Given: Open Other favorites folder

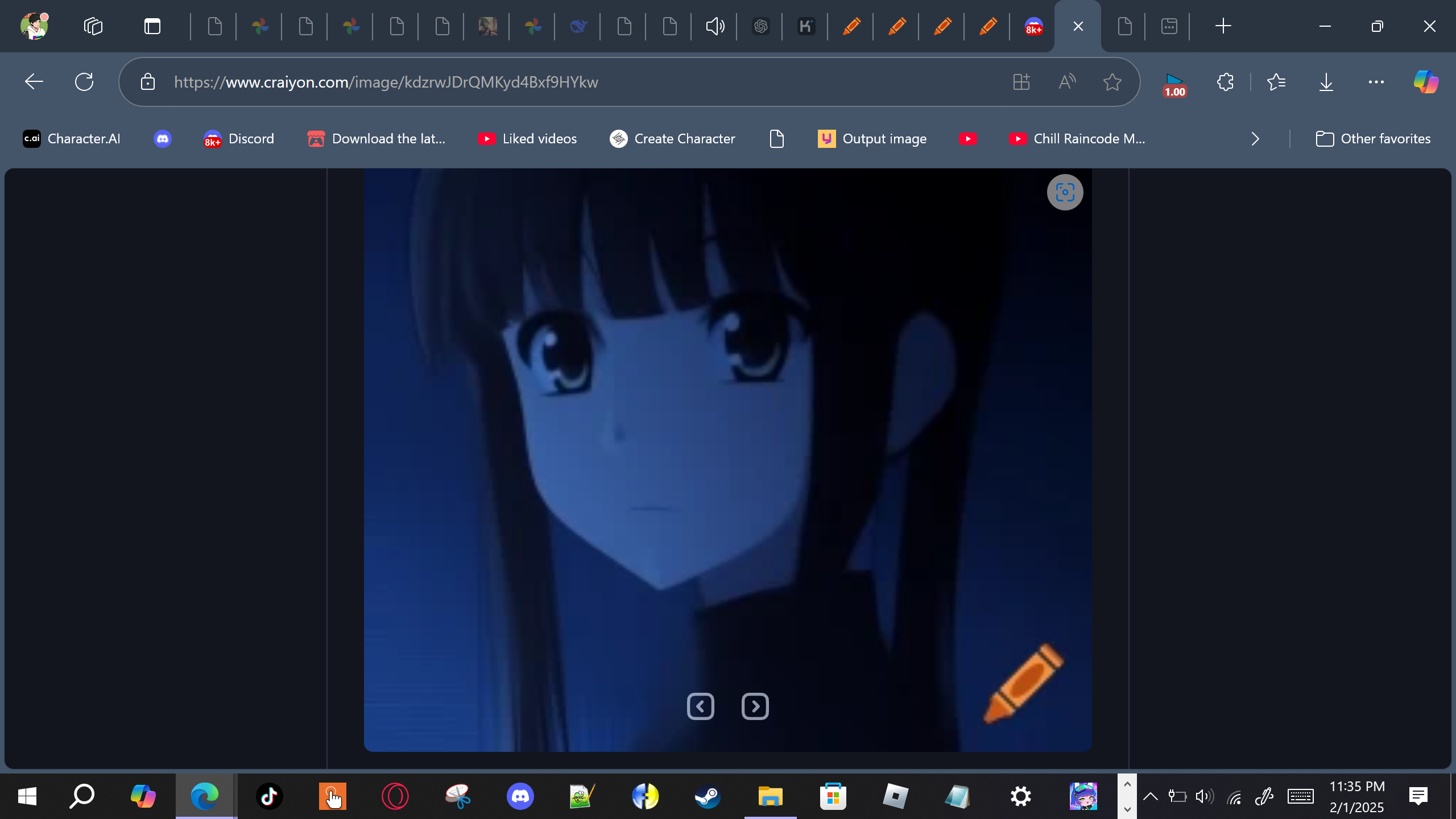Looking at the screenshot, I should 1373,139.
